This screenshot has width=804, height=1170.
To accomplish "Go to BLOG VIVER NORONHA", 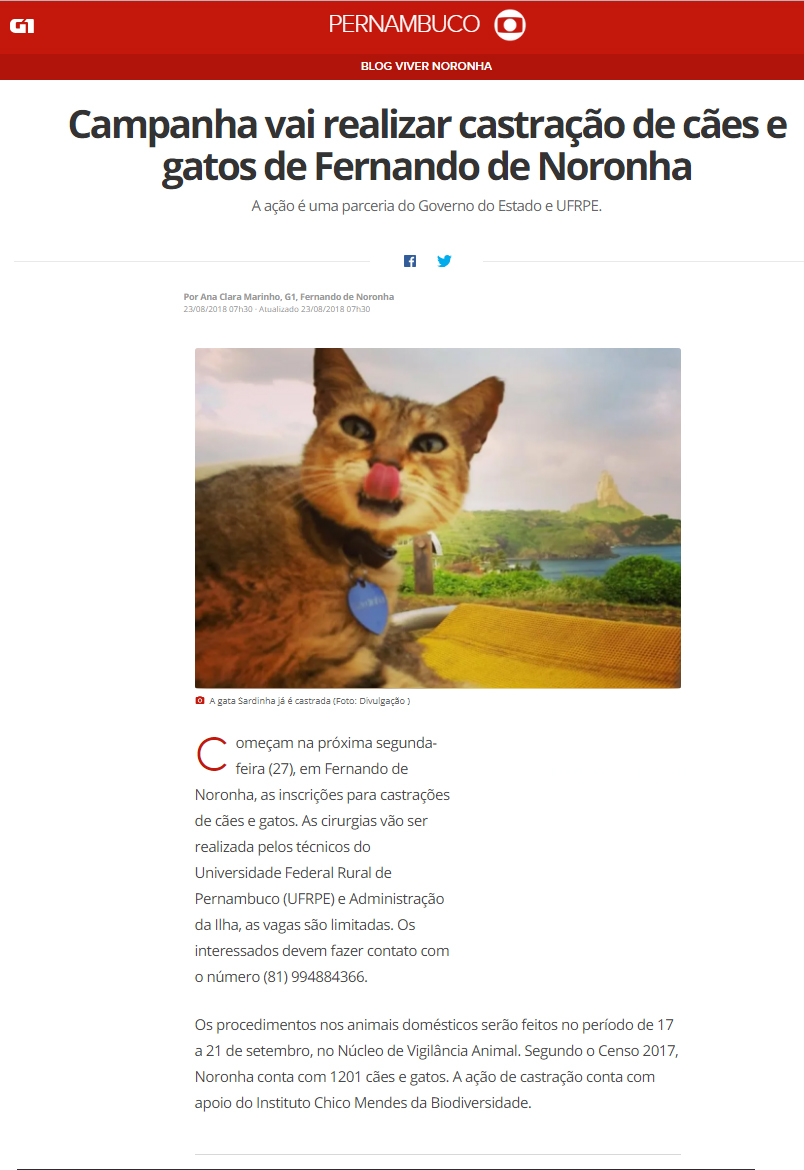I will click(x=426, y=66).
